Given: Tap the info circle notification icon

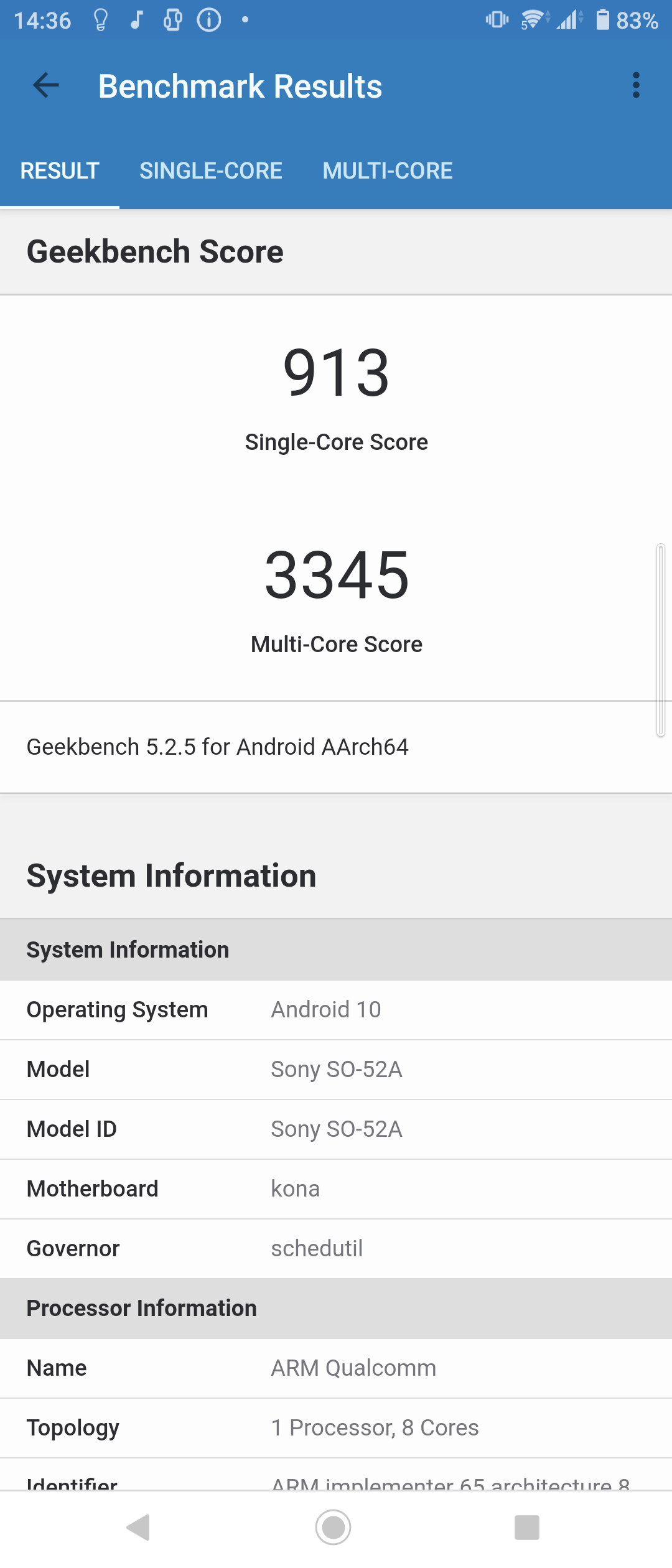Looking at the screenshot, I should click(209, 20).
